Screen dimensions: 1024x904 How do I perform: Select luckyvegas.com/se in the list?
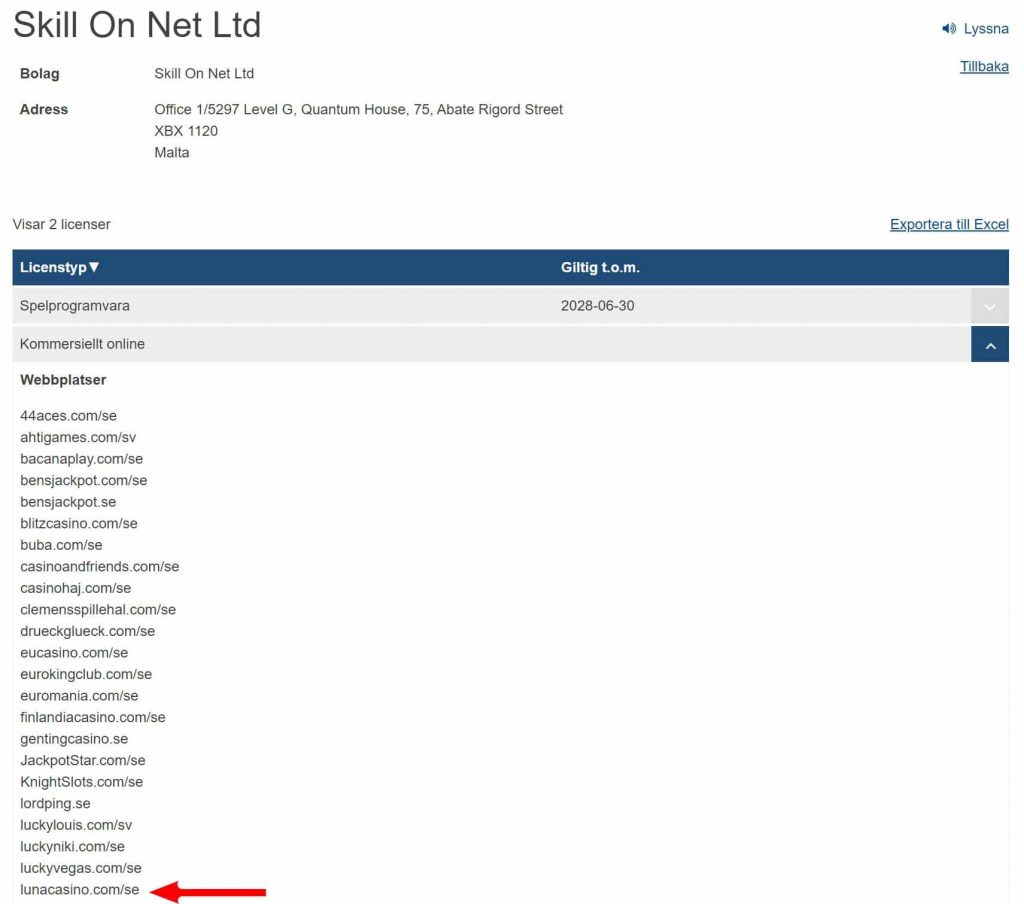[81, 868]
